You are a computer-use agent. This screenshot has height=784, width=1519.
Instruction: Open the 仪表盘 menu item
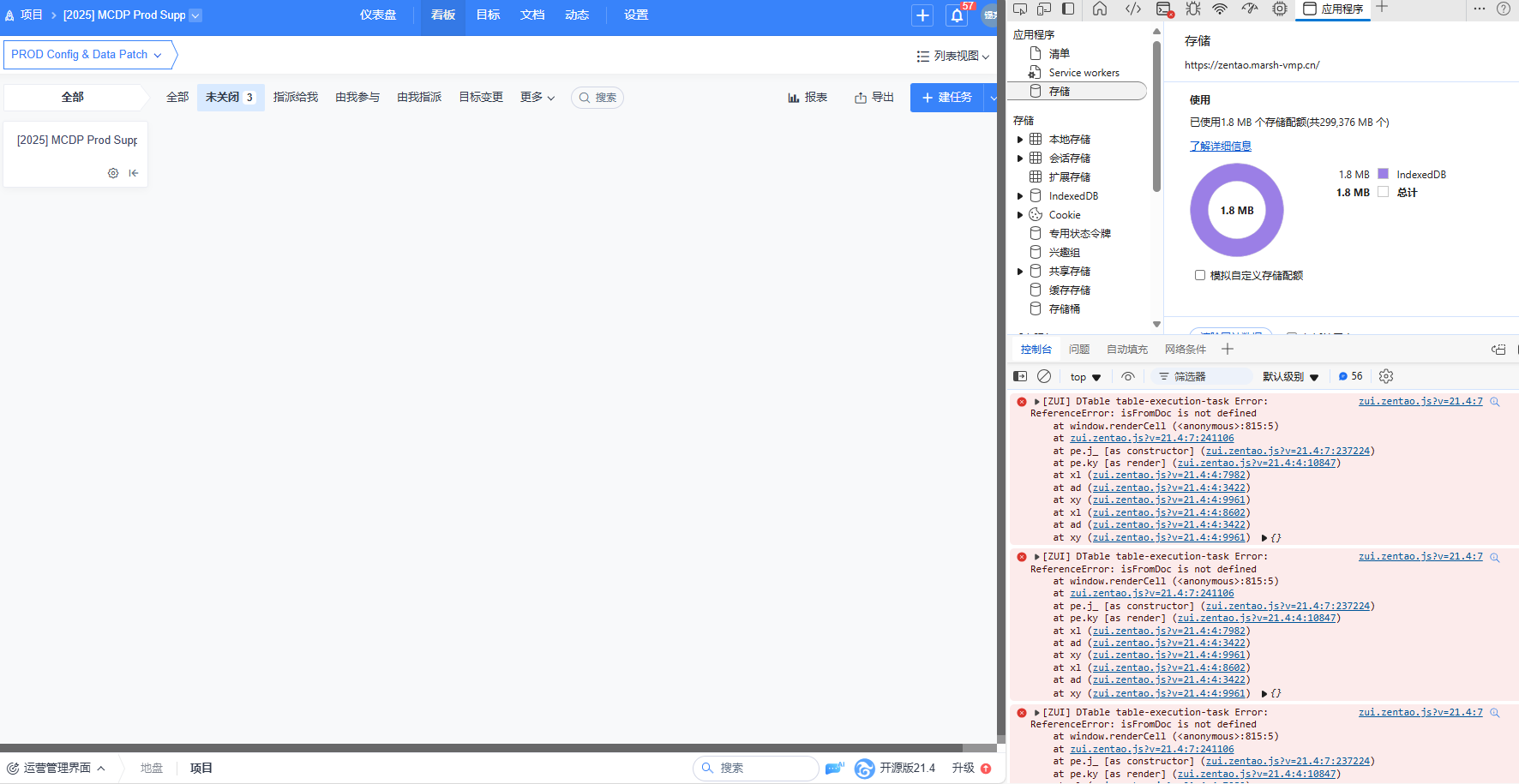(x=378, y=15)
